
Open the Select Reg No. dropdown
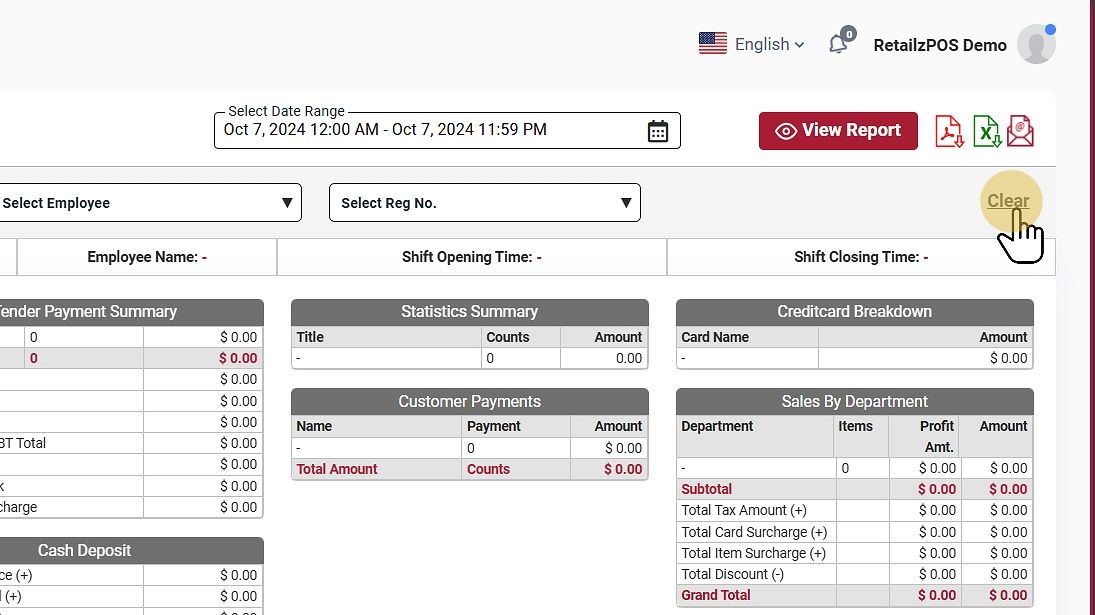(485, 203)
